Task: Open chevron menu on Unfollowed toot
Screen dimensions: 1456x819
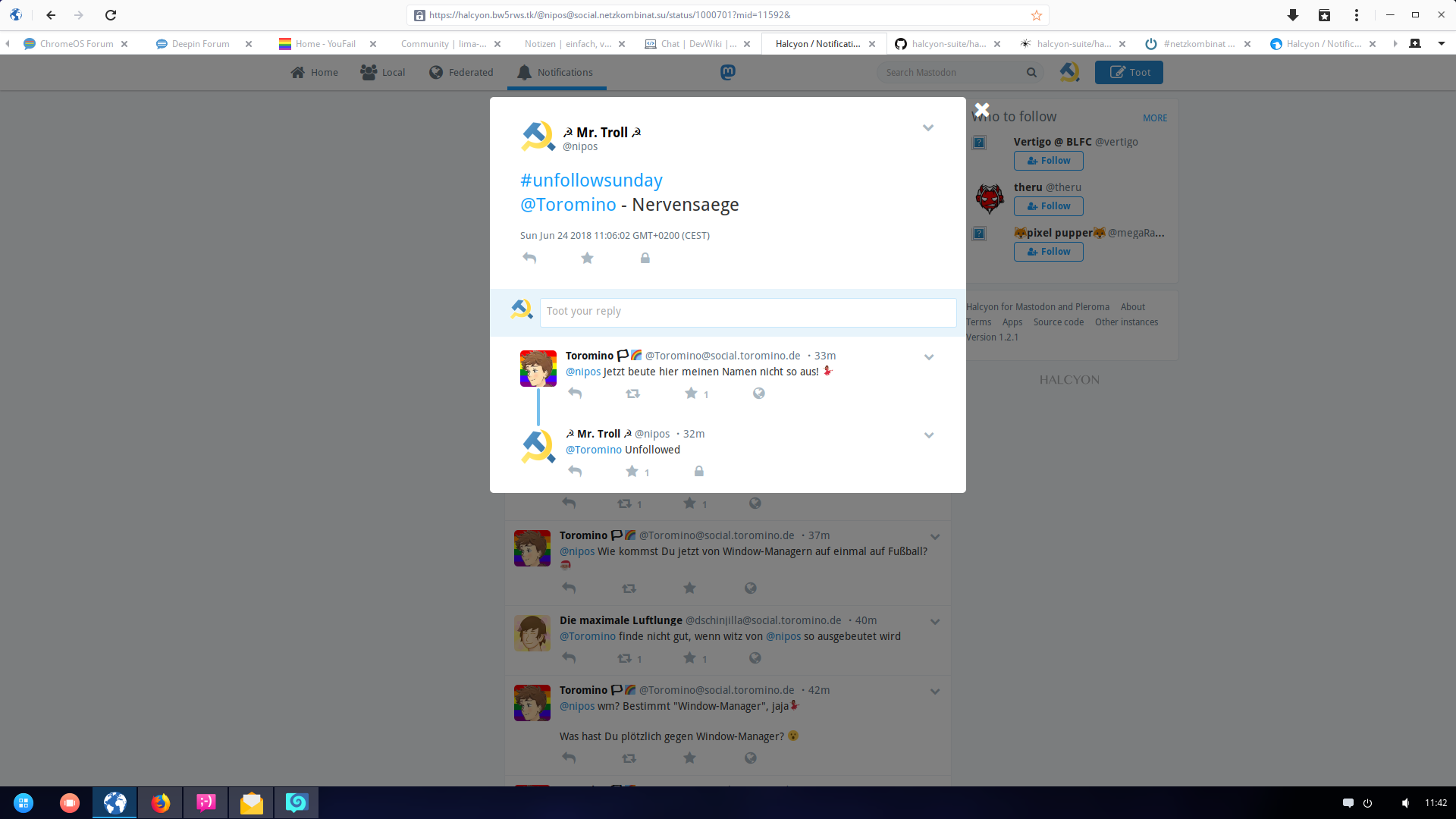Action: pos(928,435)
